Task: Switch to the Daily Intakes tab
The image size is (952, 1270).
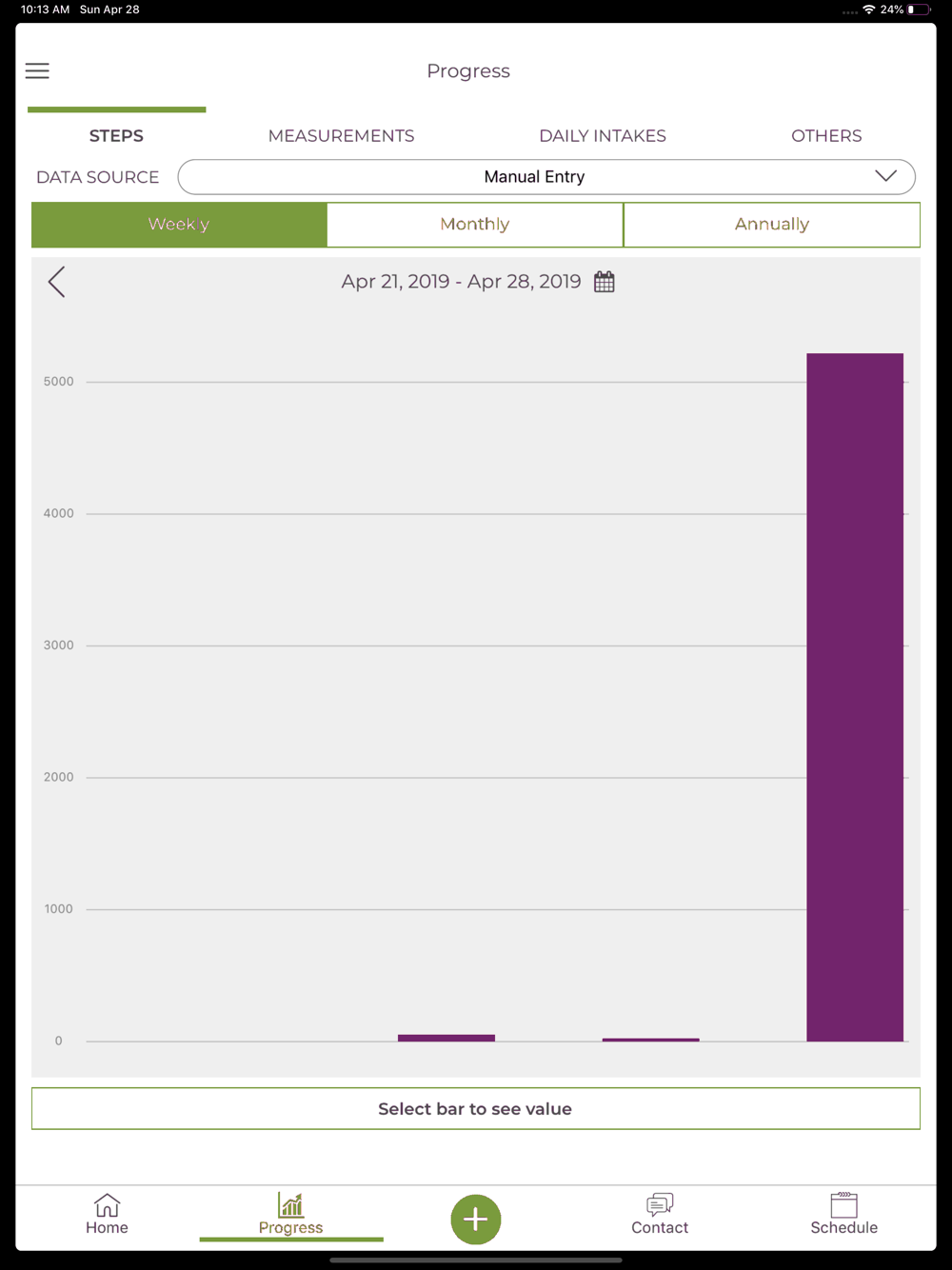Action: click(603, 136)
